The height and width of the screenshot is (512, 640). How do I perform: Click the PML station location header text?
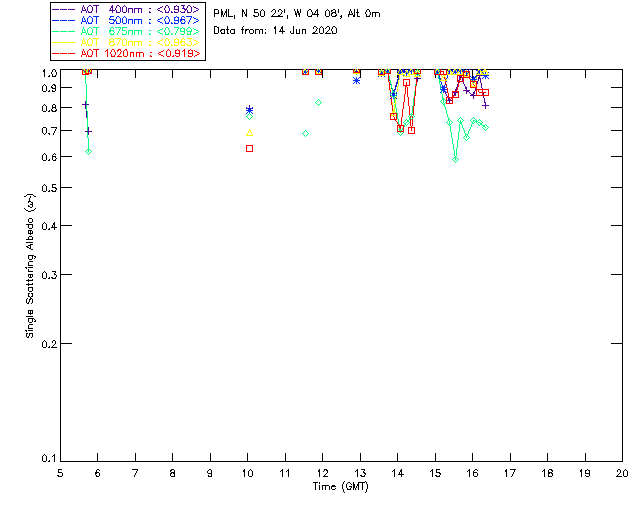[297, 14]
